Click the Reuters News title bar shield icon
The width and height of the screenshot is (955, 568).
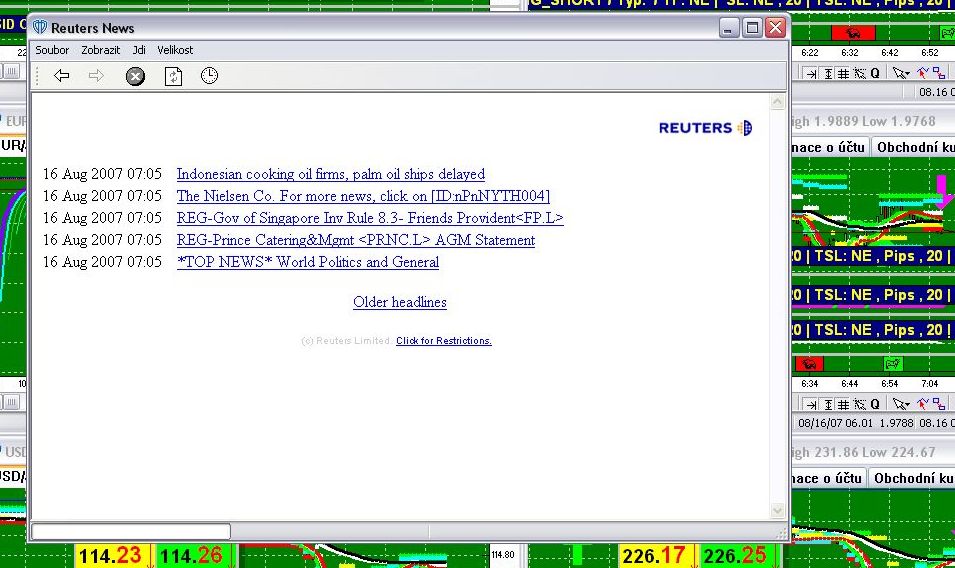(x=40, y=27)
